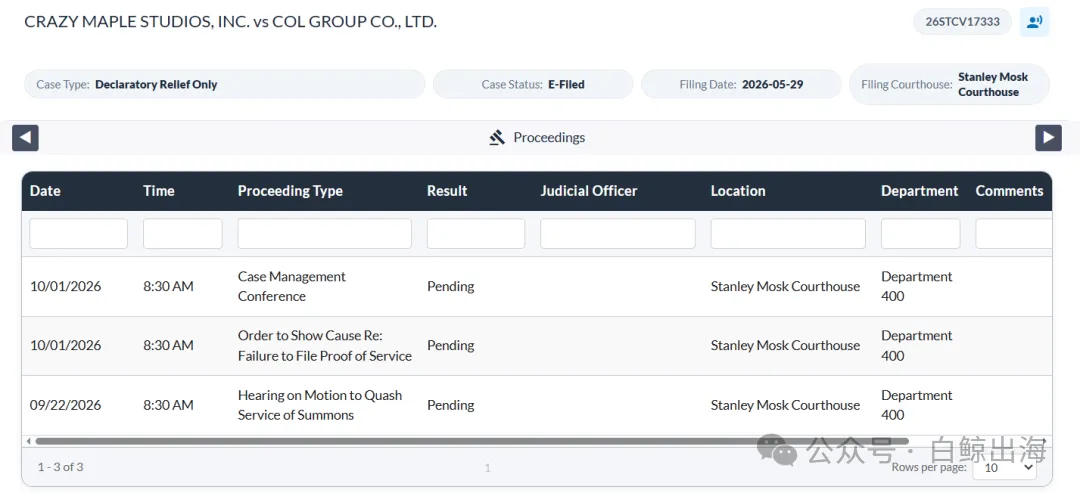Focus the Judicial Officer filter input

coord(618,233)
